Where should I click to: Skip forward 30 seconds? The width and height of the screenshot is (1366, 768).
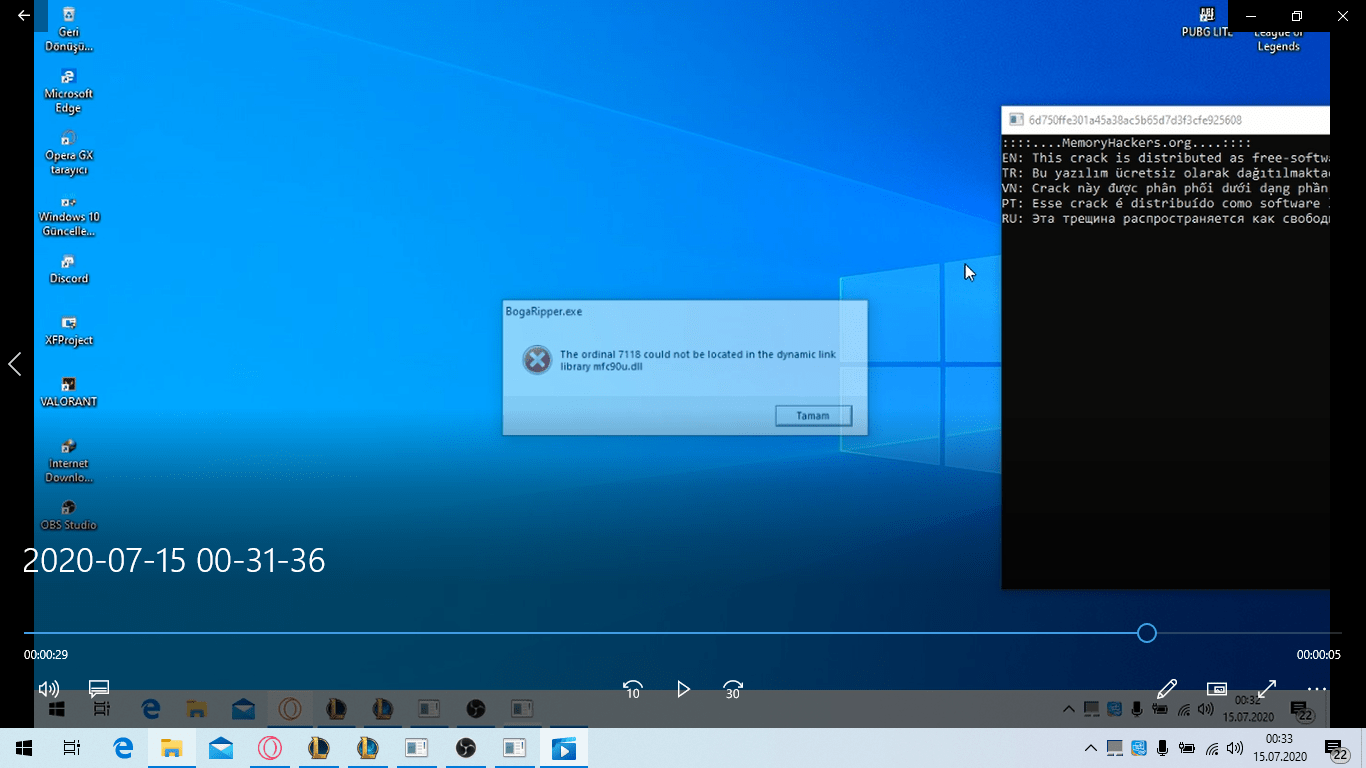click(733, 689)
